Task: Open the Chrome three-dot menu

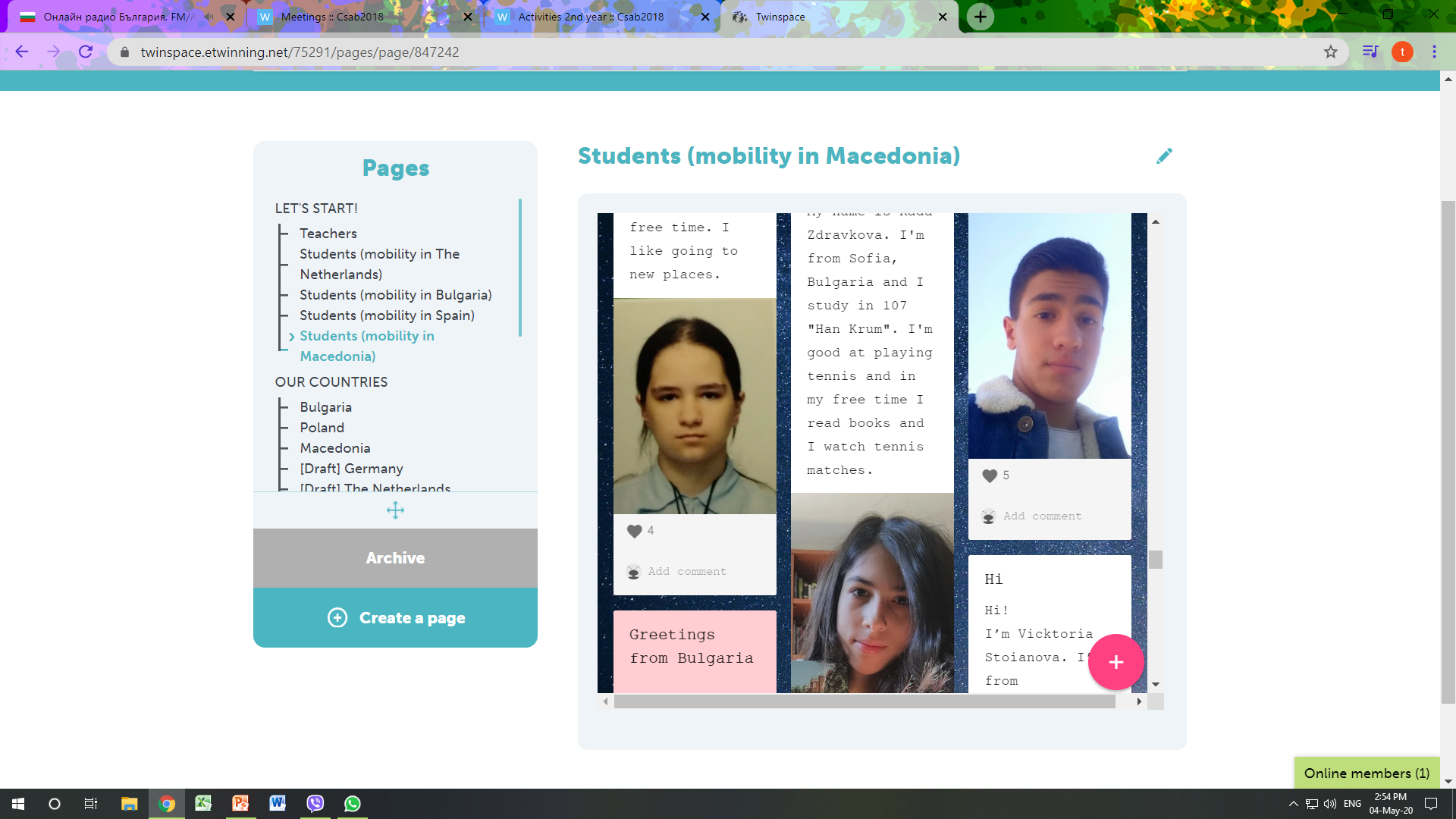Action: click(1434, 52)
